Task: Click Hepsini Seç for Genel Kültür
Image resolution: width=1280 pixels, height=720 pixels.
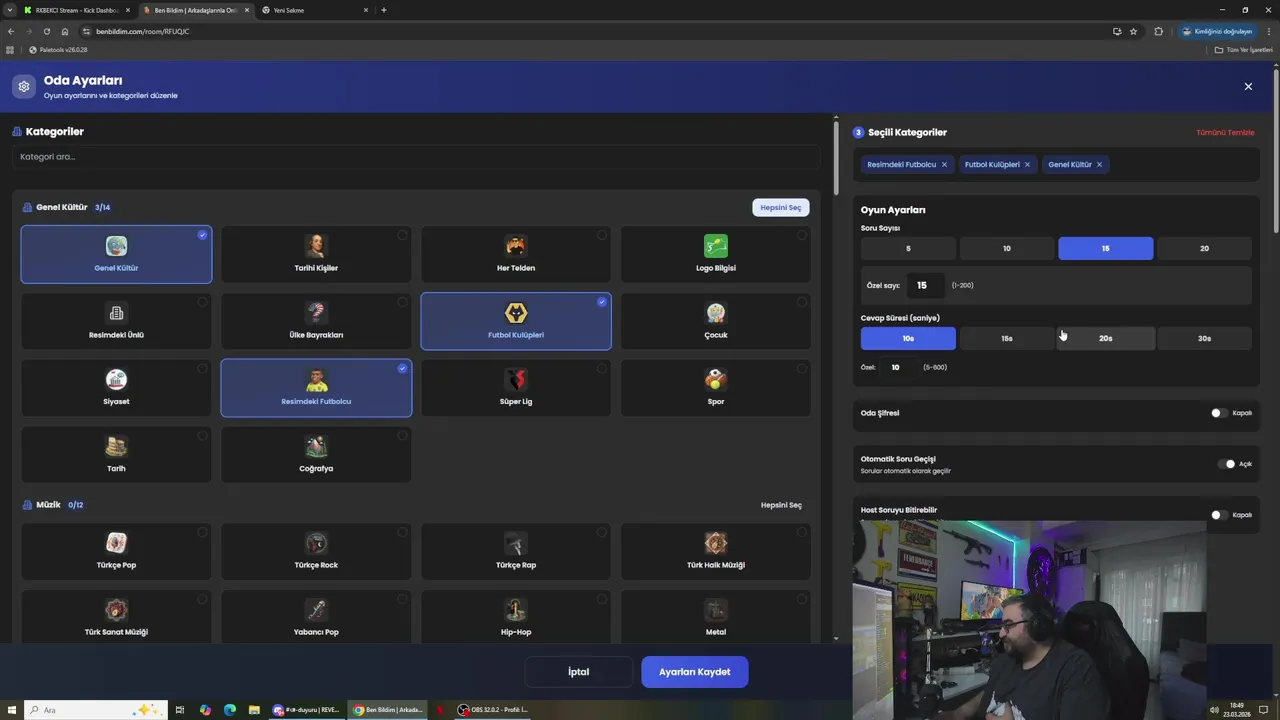Action: pyautogui.click(x=781, y=207)
